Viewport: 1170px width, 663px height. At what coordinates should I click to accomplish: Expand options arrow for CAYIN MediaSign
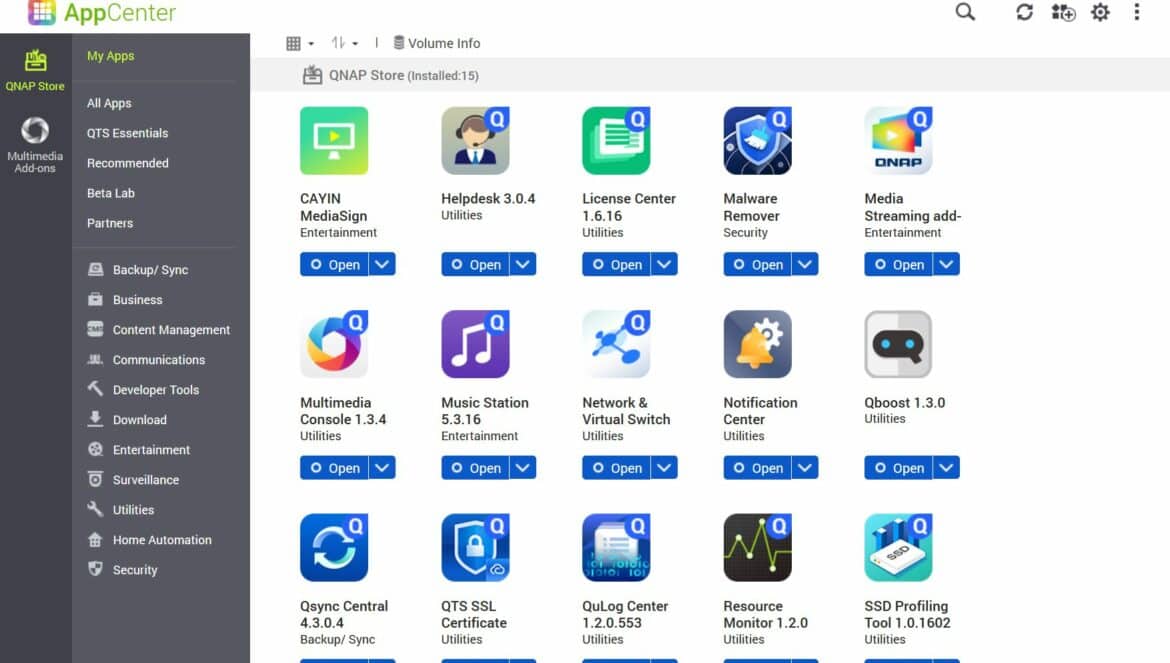[382, 264]
